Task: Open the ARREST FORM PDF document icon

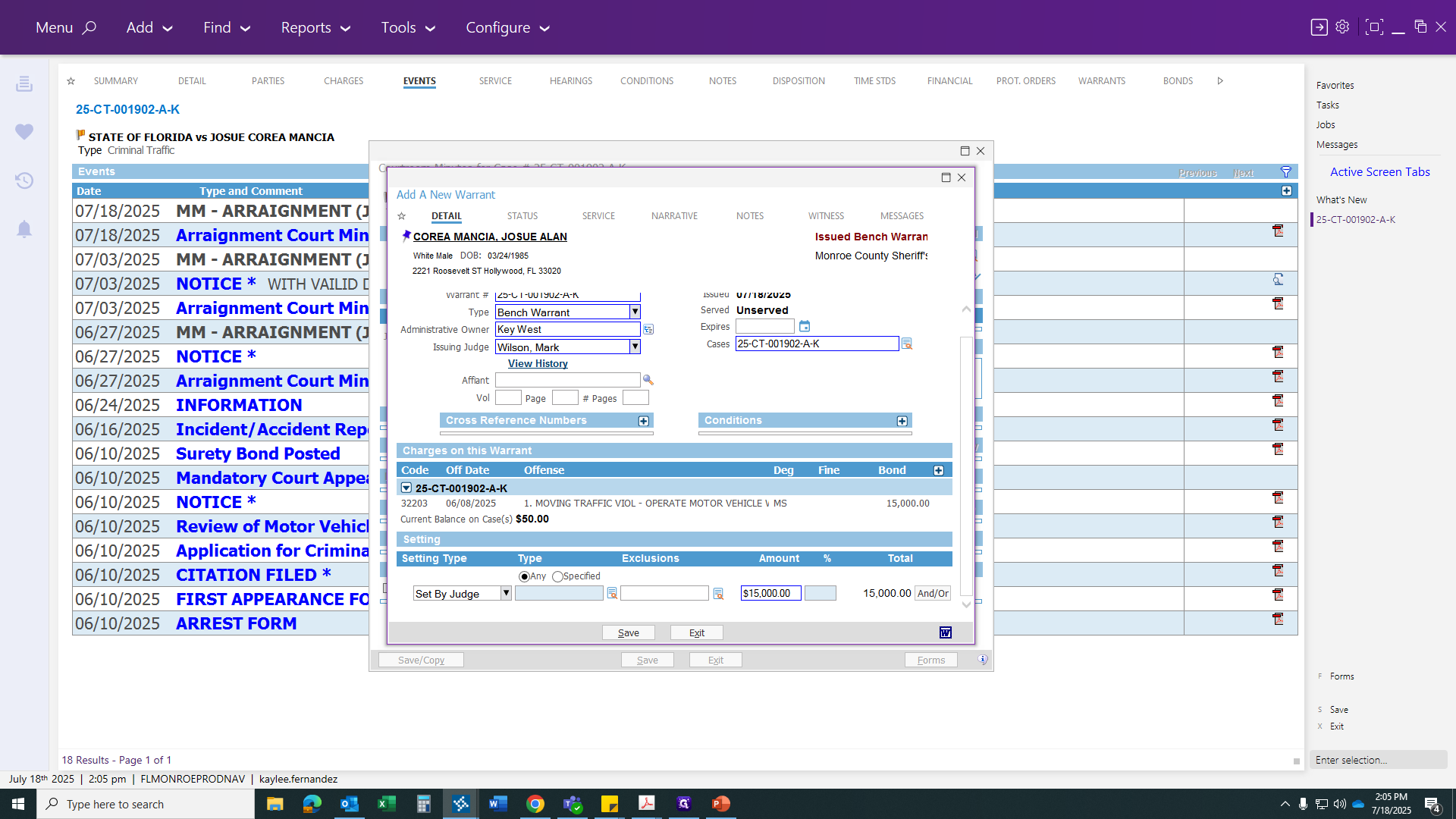Action: tap(1278, 620)
